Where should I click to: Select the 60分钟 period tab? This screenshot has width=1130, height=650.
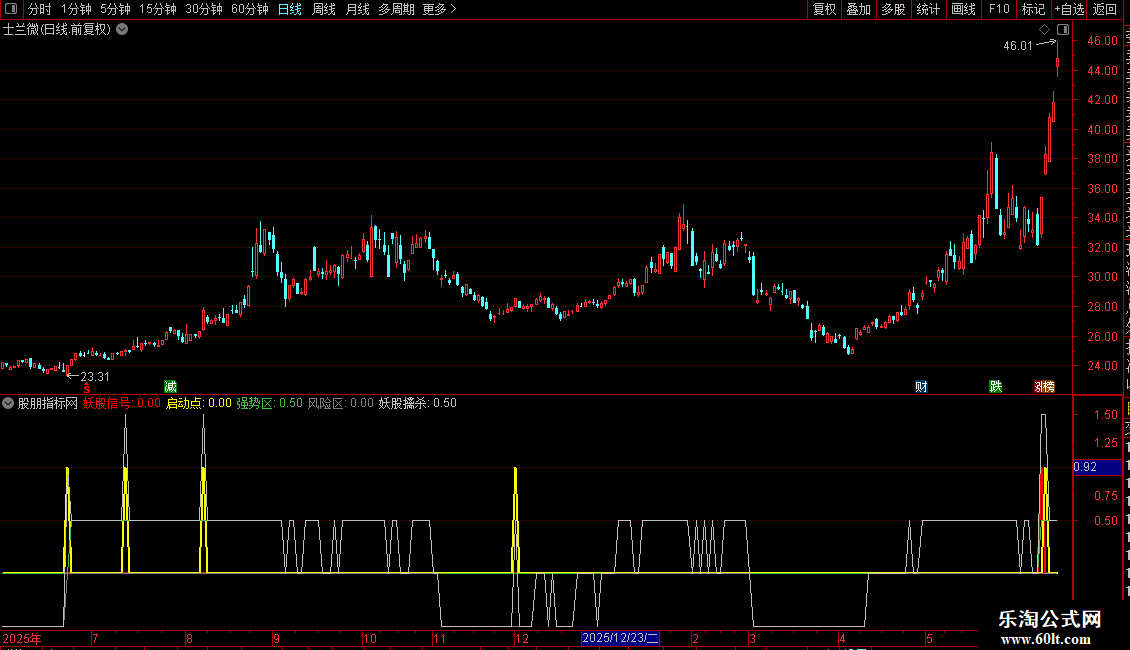pos(250,9)
